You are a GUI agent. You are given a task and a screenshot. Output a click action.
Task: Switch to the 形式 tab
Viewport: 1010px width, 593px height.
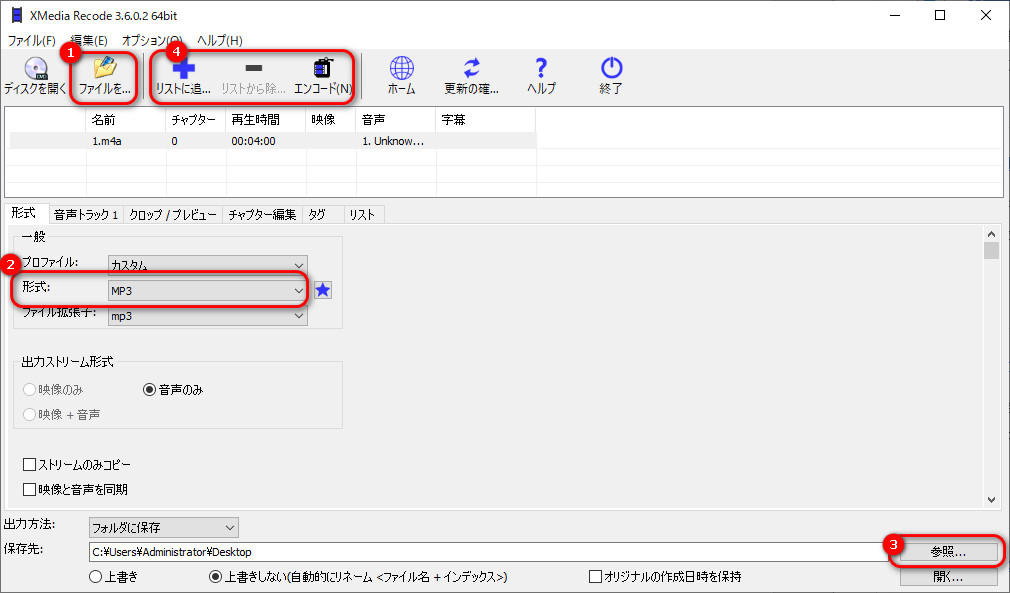[x=24, y=213]
